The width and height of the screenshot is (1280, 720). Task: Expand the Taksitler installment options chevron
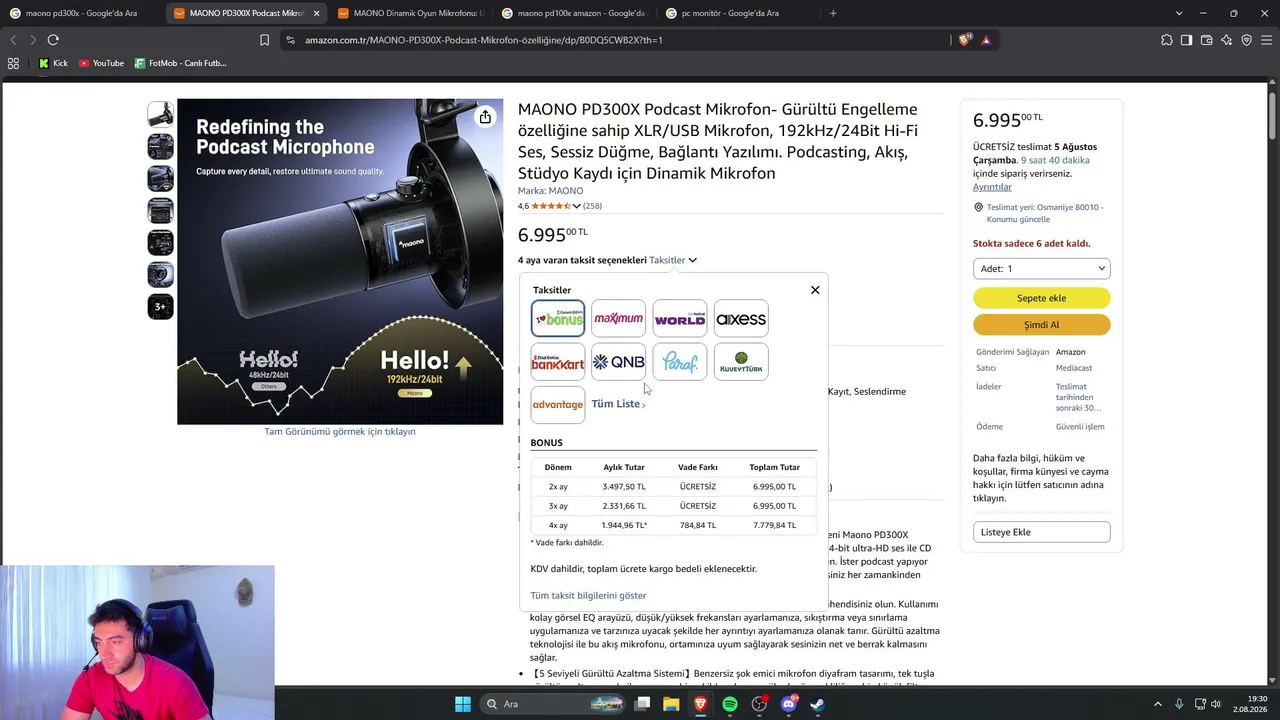(x=692, y=260)
